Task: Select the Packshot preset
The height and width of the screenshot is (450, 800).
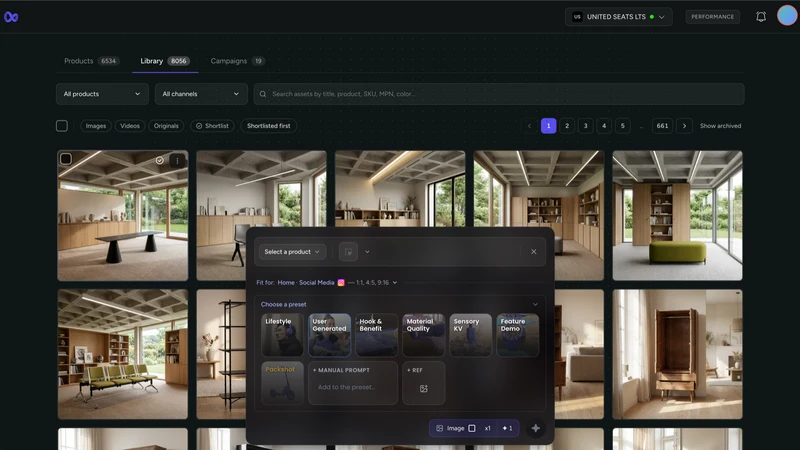Action: point(282,383)
